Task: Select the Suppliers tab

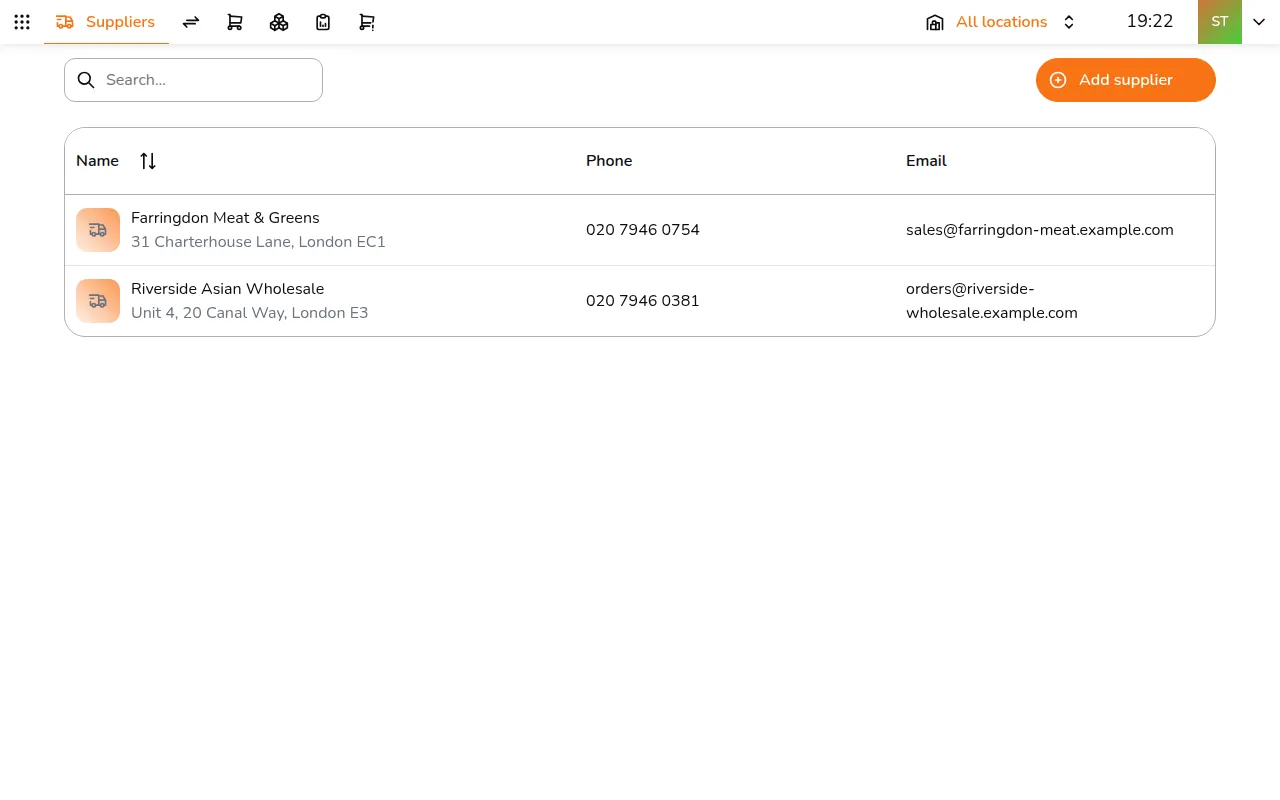Action: click(x=106, y=22)
